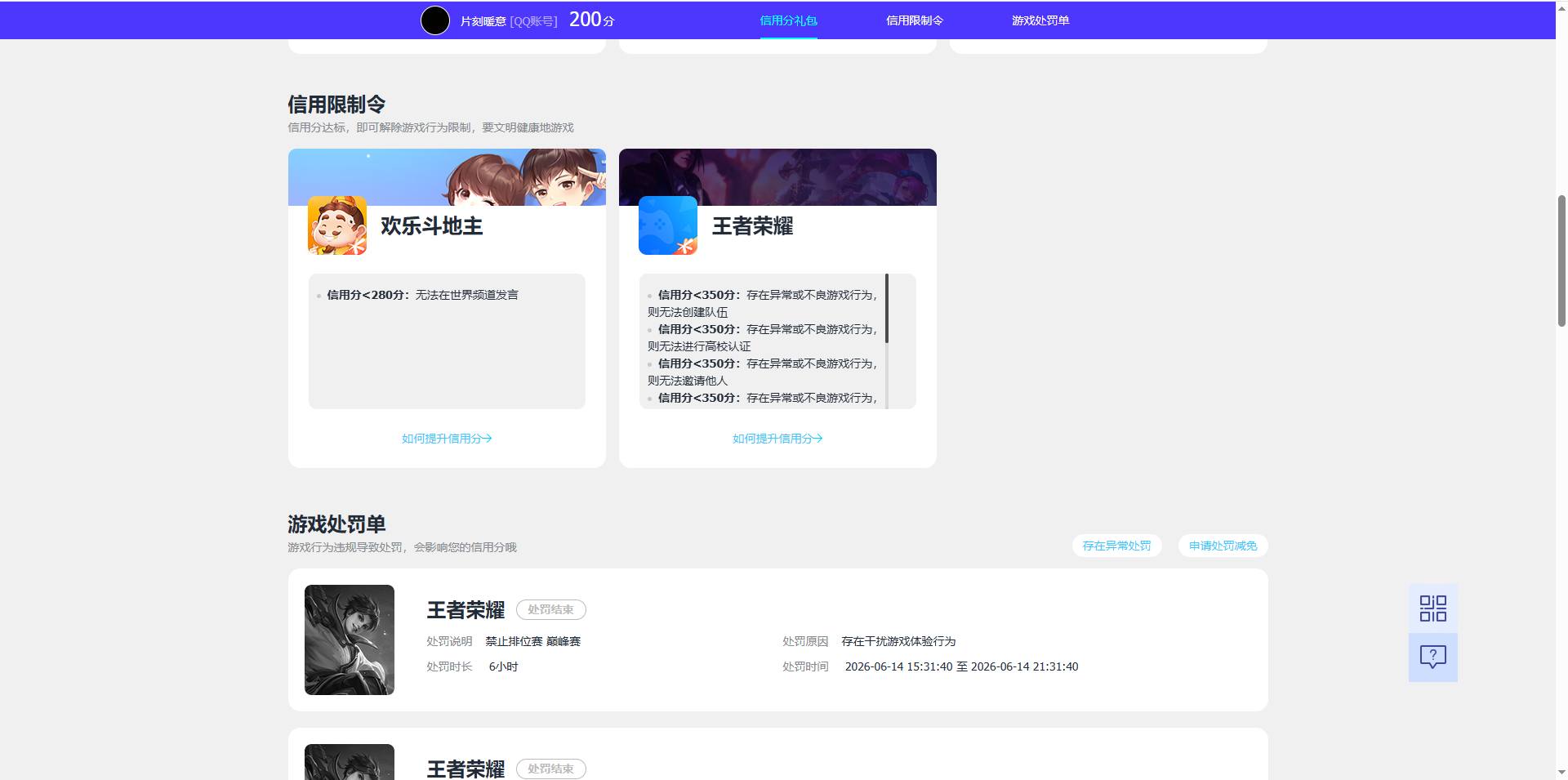Click the 欢乐斗地主 game icon

click(x=337, y=225)
